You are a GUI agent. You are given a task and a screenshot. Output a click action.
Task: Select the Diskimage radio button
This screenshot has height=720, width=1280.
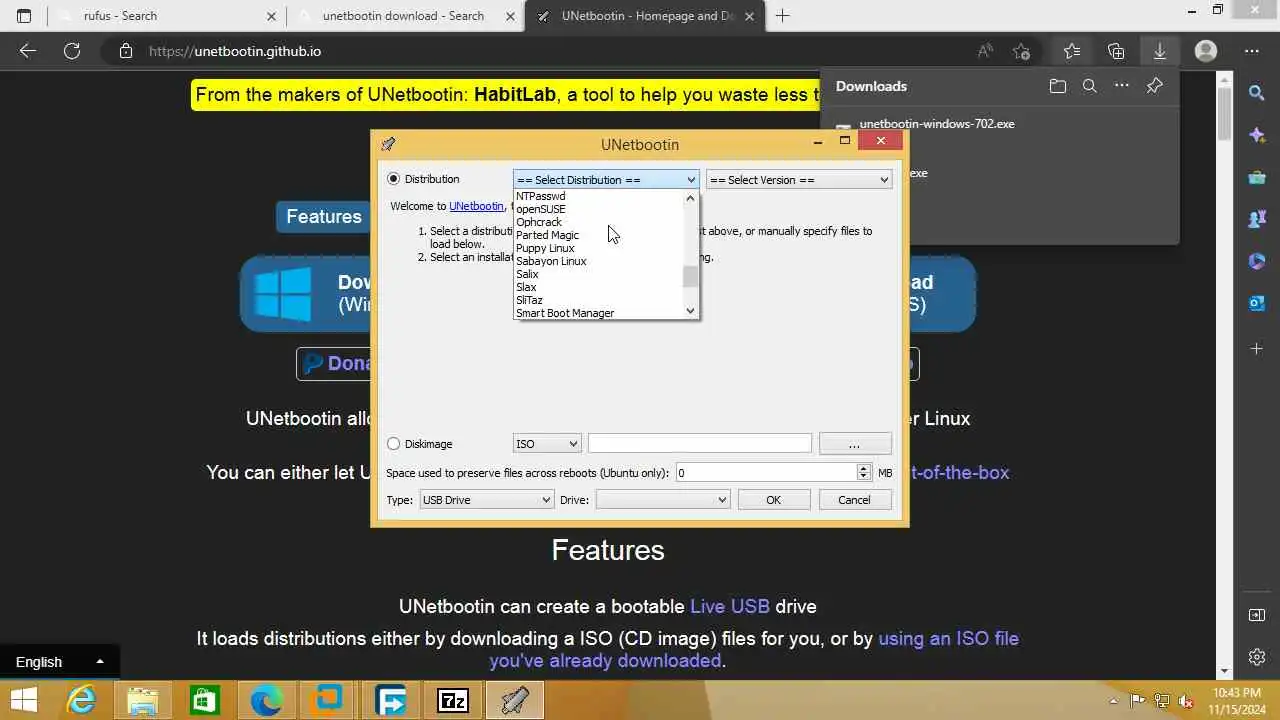(393, 444)
